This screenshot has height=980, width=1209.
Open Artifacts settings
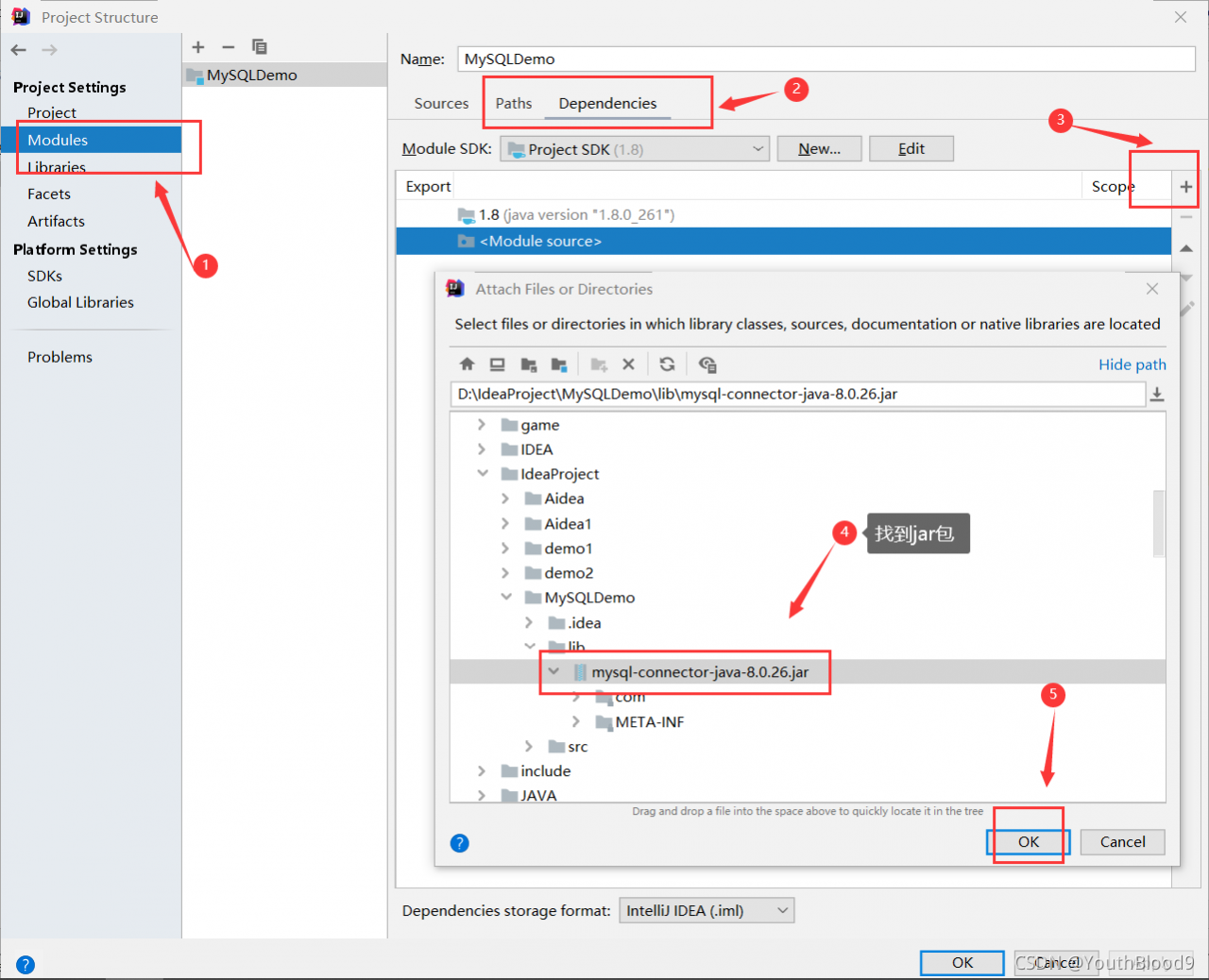[x=56, y=221]
